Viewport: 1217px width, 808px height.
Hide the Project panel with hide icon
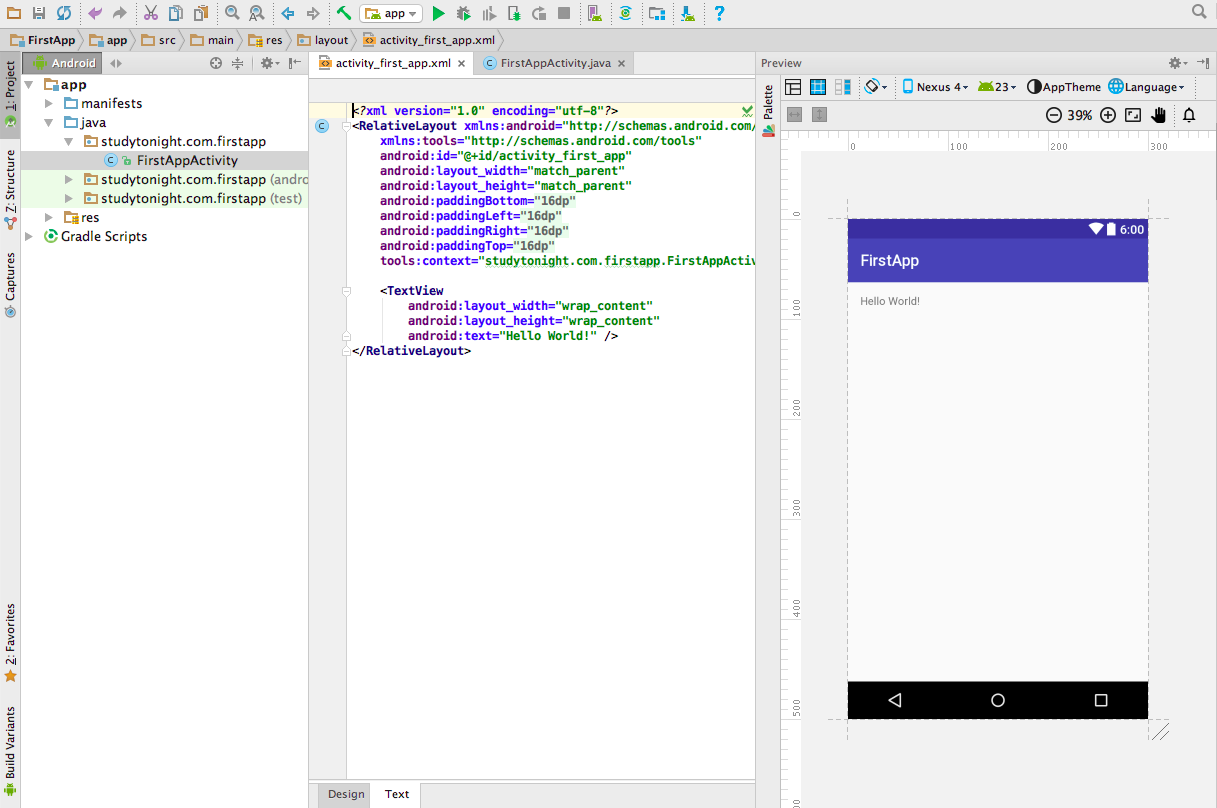(x=295, y=63)
